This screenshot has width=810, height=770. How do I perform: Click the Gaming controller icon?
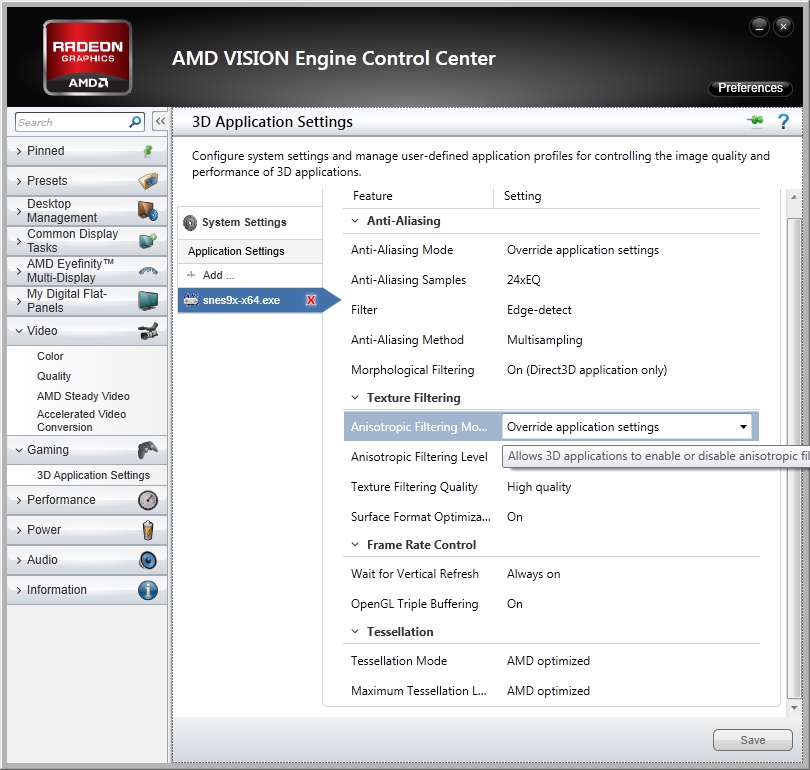148,450
